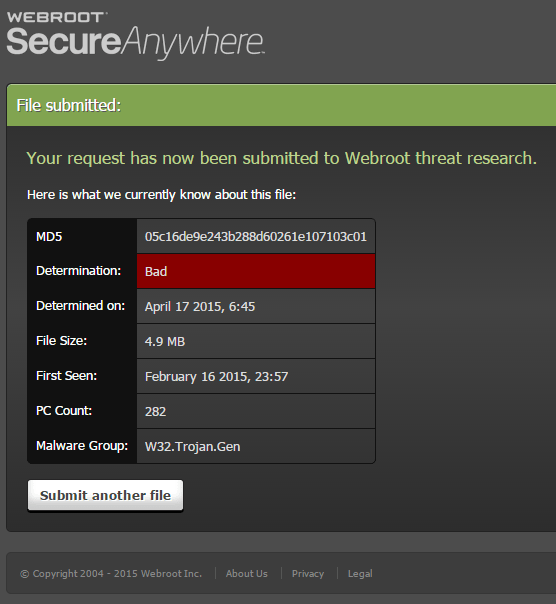Select the malware group W32.Trojan.Gen
The height and width of the screenshot is (604, 556).
(x=193, y=446)
